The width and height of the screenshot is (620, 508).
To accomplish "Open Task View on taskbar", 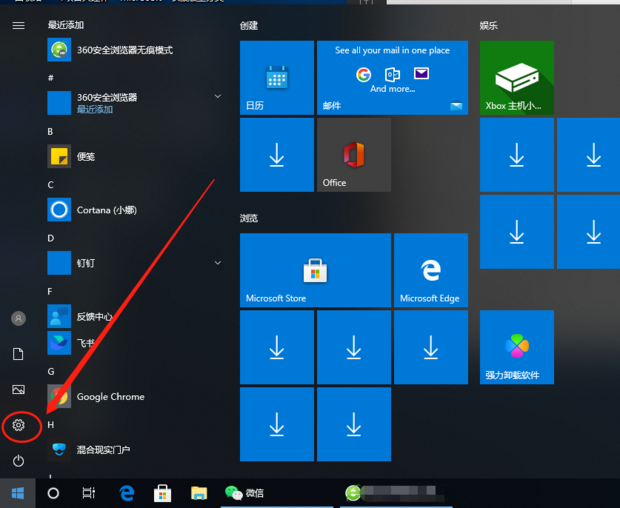I will coord(89,493).
